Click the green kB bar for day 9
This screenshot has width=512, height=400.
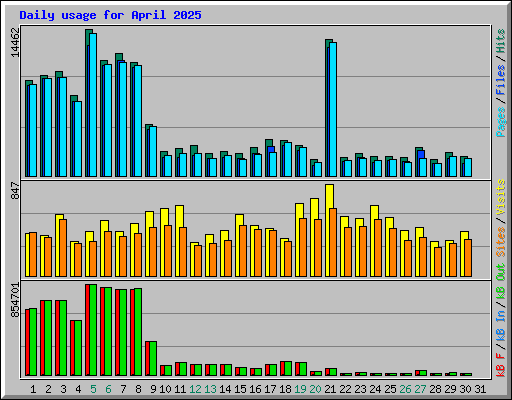[x=153, y=359]
